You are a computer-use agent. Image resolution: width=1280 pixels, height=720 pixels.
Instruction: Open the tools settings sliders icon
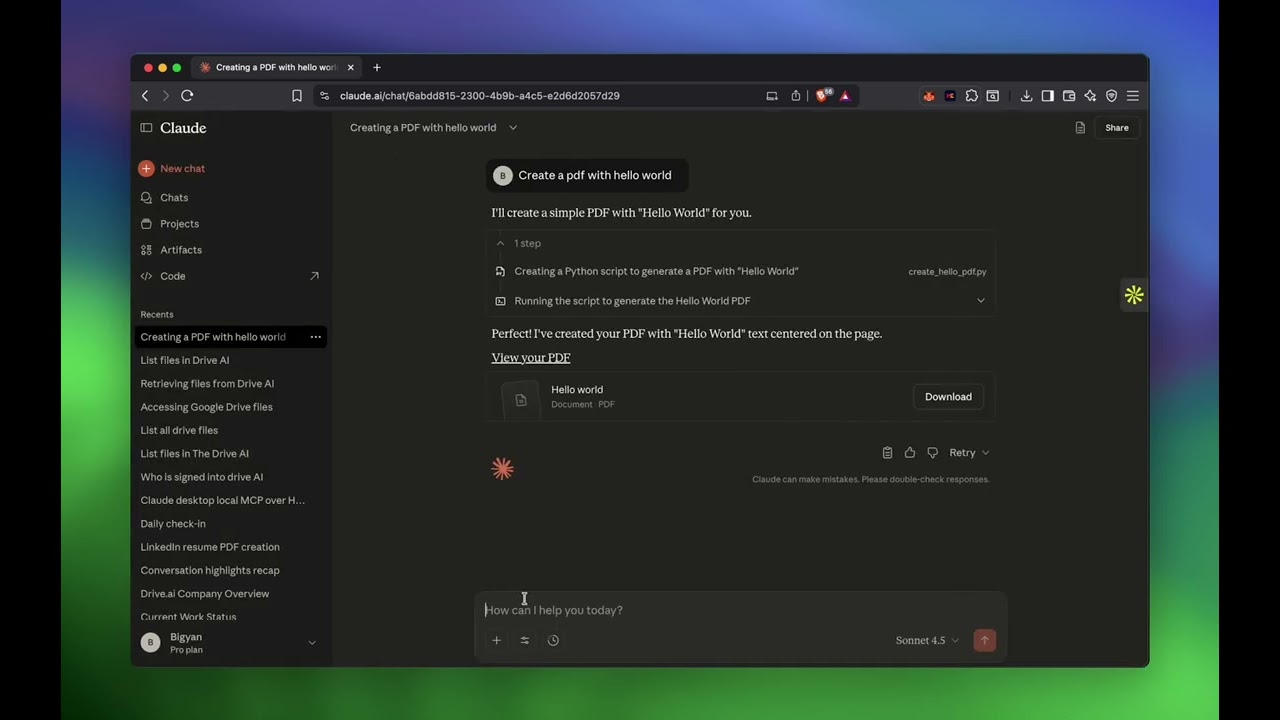pyautogui.click(x=525, y=640)
